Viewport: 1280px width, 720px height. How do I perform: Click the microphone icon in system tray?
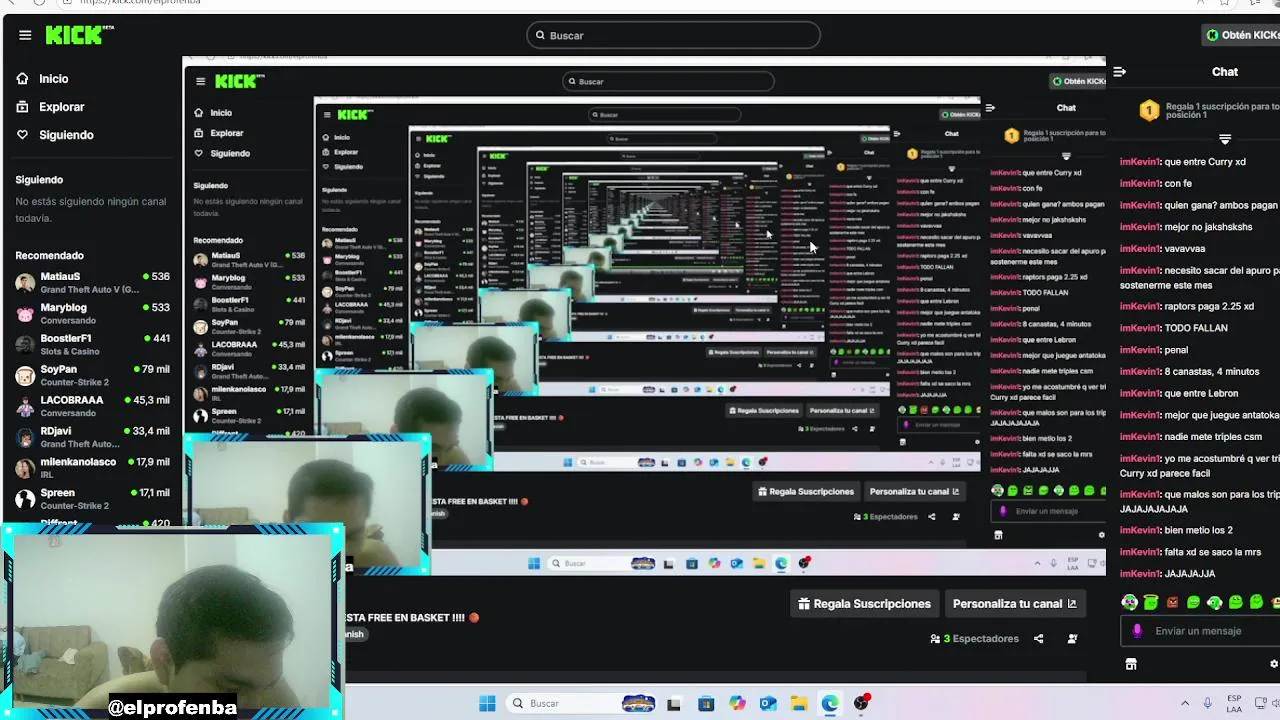(x=1208, y=703)
